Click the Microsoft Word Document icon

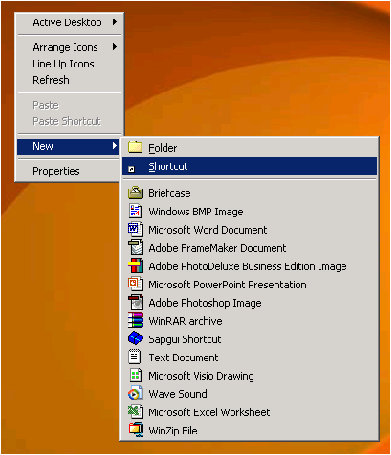tap(135, 229)
